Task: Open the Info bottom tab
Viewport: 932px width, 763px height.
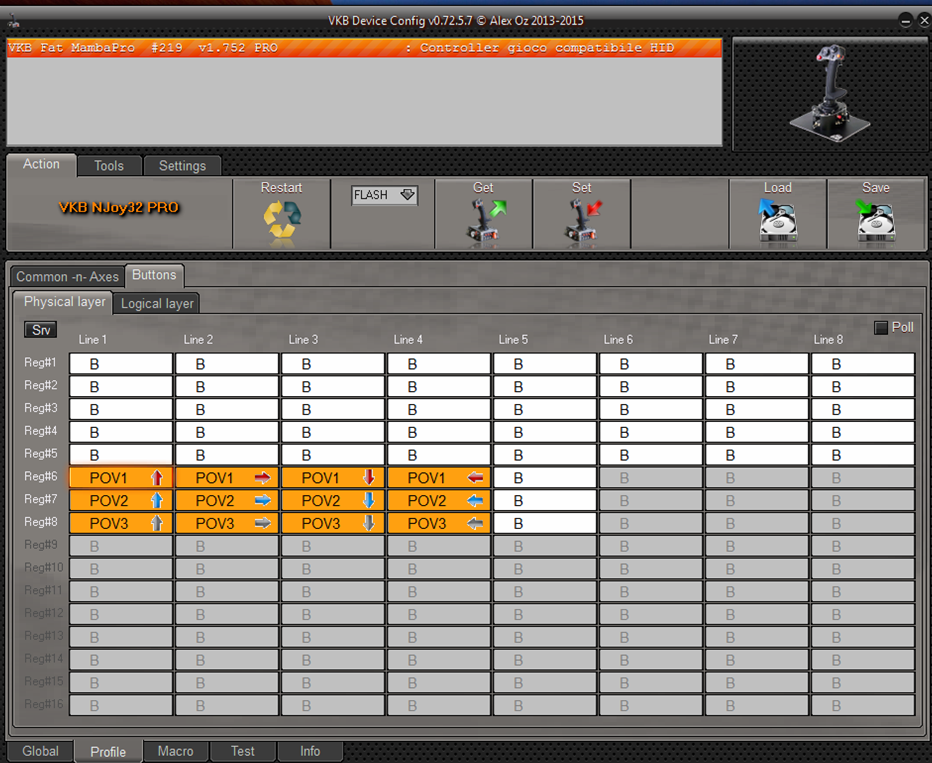Action: pos(310,751)
